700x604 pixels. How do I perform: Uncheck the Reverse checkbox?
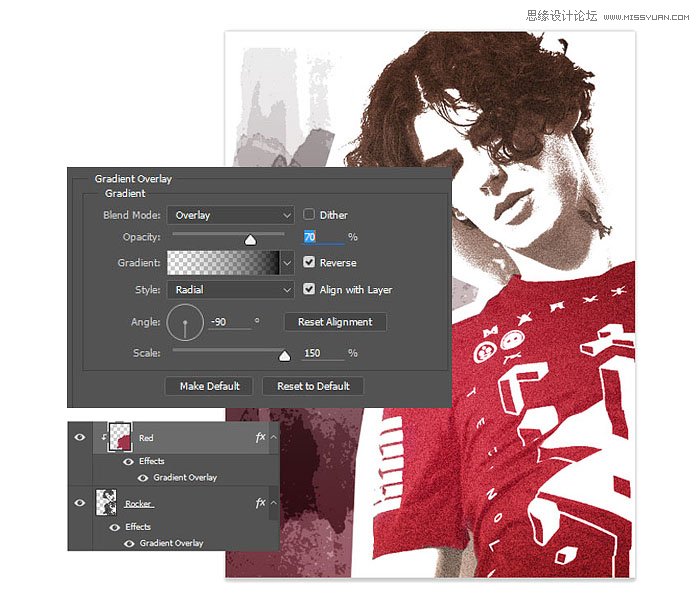[309, 262]
